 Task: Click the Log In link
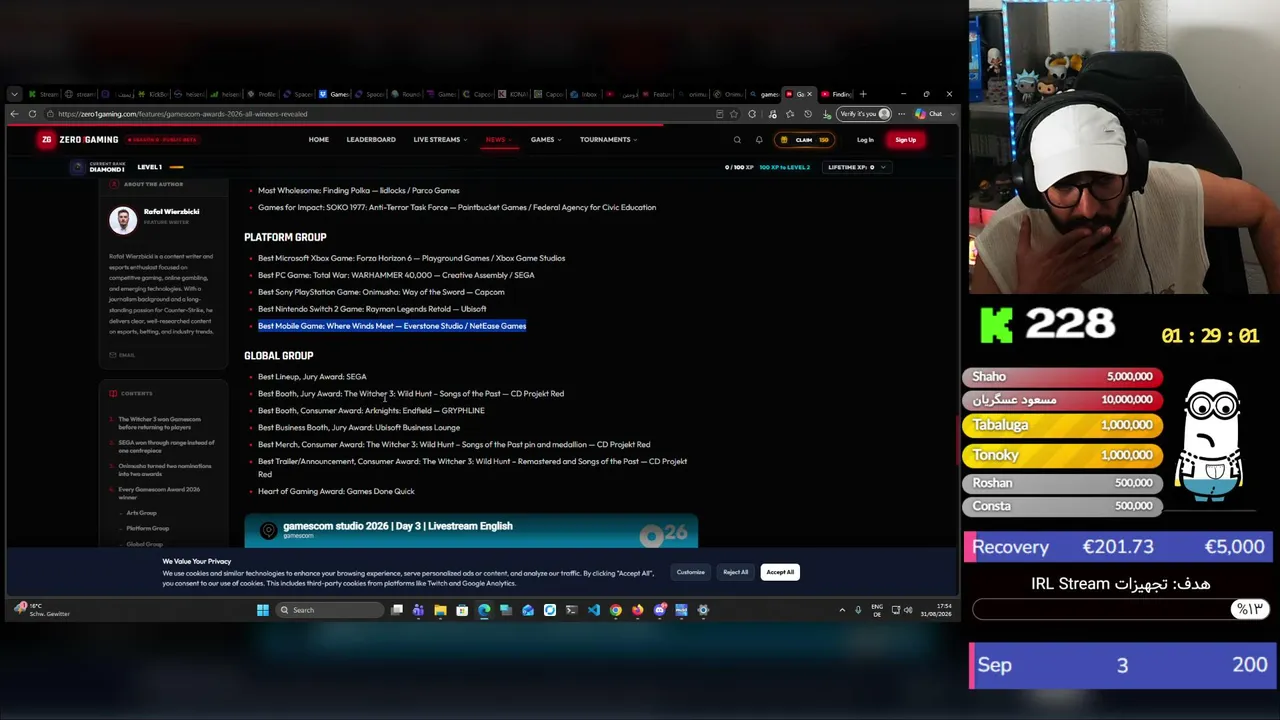tap(865, 140)
